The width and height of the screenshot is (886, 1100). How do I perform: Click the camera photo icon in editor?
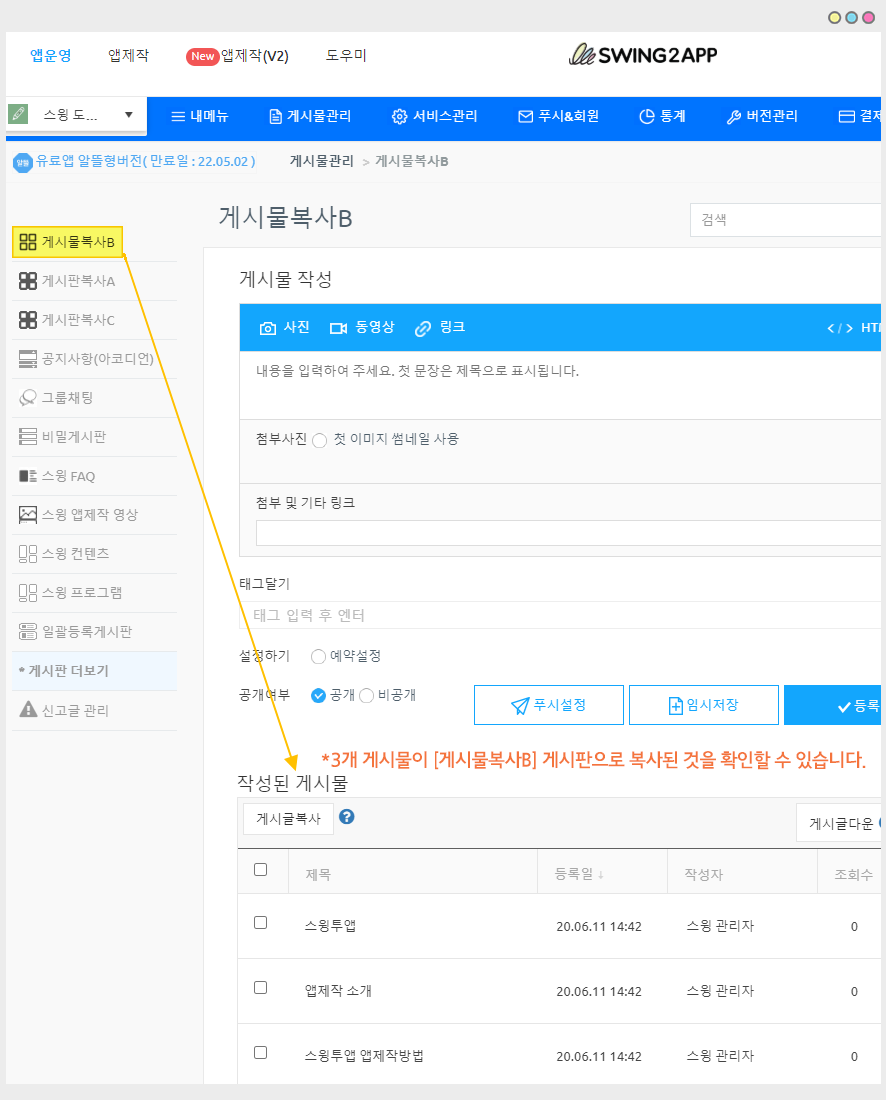[268, 328]
